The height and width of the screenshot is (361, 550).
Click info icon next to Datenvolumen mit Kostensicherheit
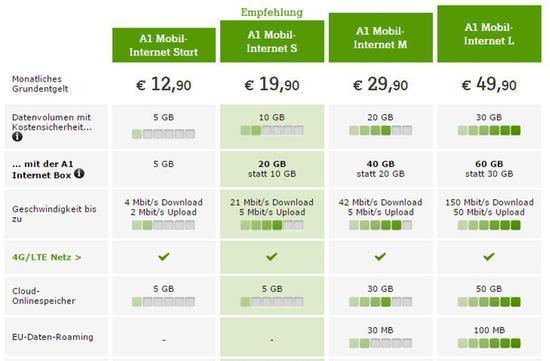coord(17,136)
